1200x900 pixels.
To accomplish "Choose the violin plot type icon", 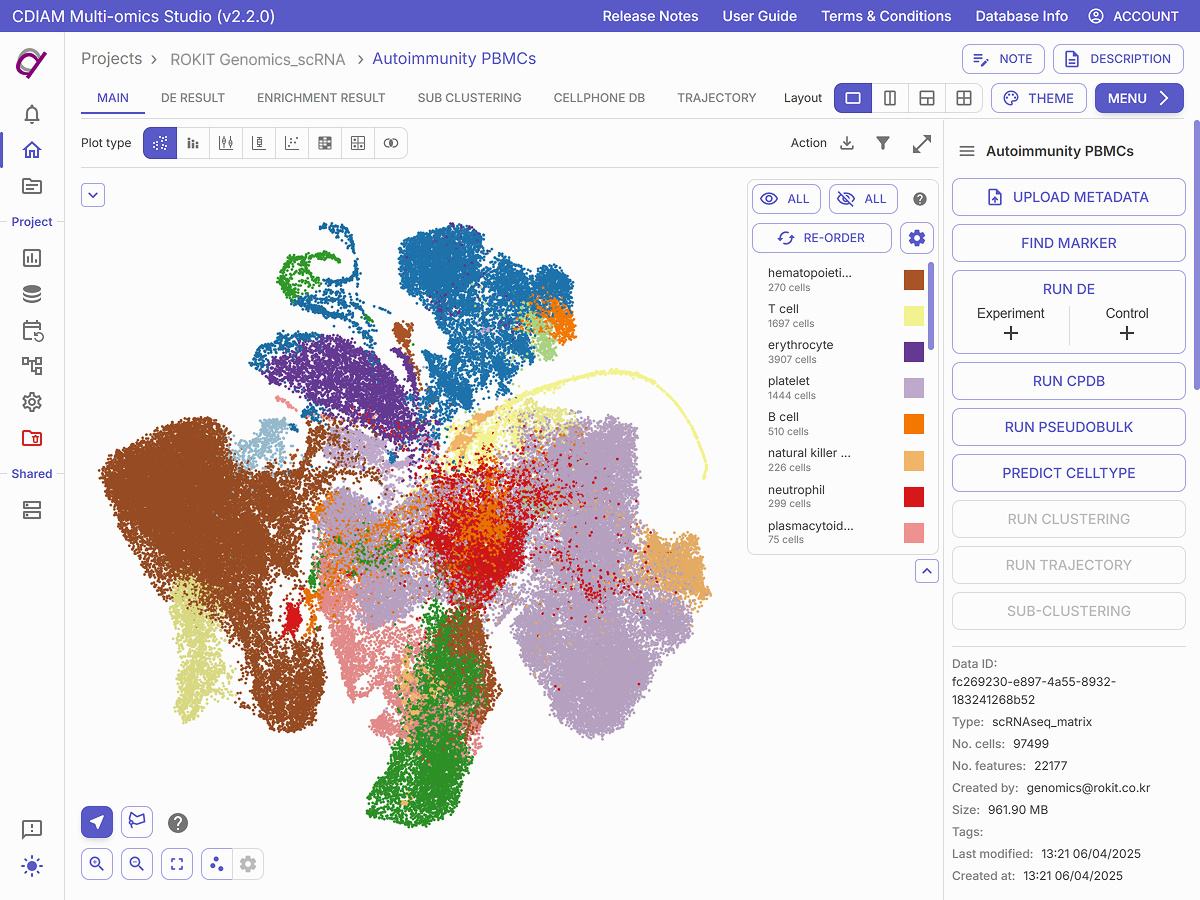I will pyautogui.click(x=226, y=143).
